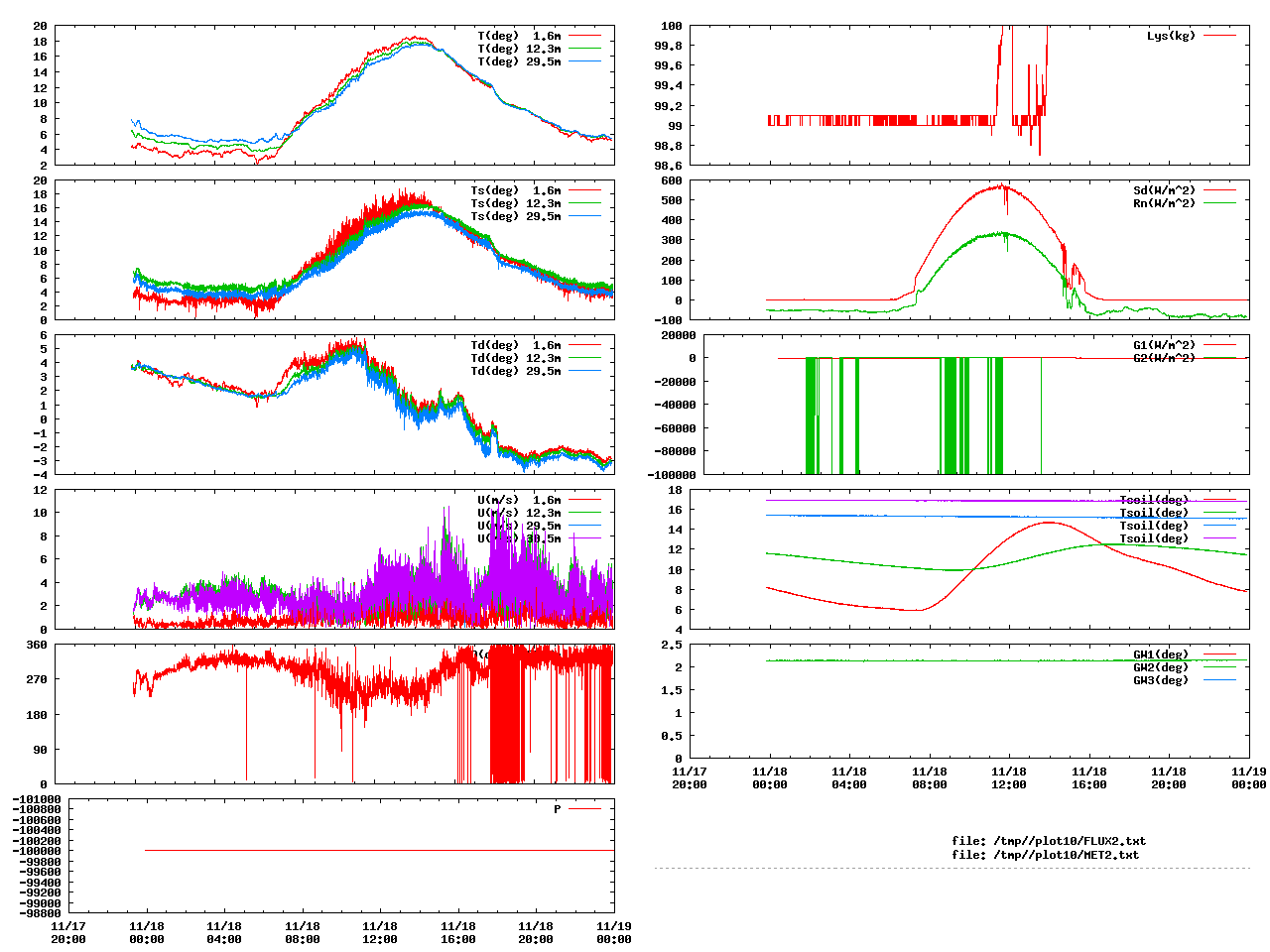Click the 'U(m/s) 1.6m' legend label

pyautogui.click(x=519, y=500)
